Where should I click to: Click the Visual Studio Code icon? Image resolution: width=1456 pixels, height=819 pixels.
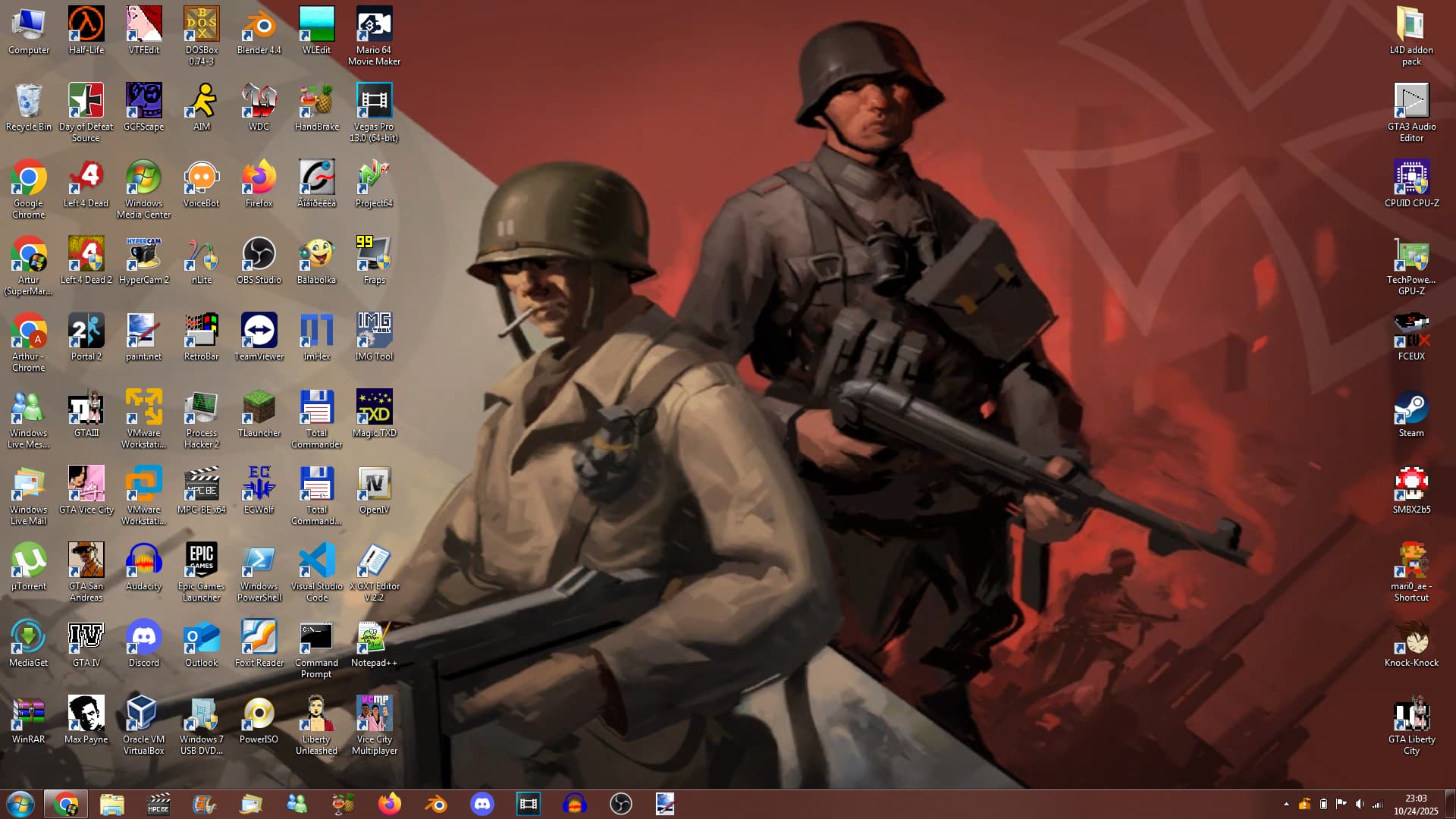pyautogui.click(x=316, y=561)
